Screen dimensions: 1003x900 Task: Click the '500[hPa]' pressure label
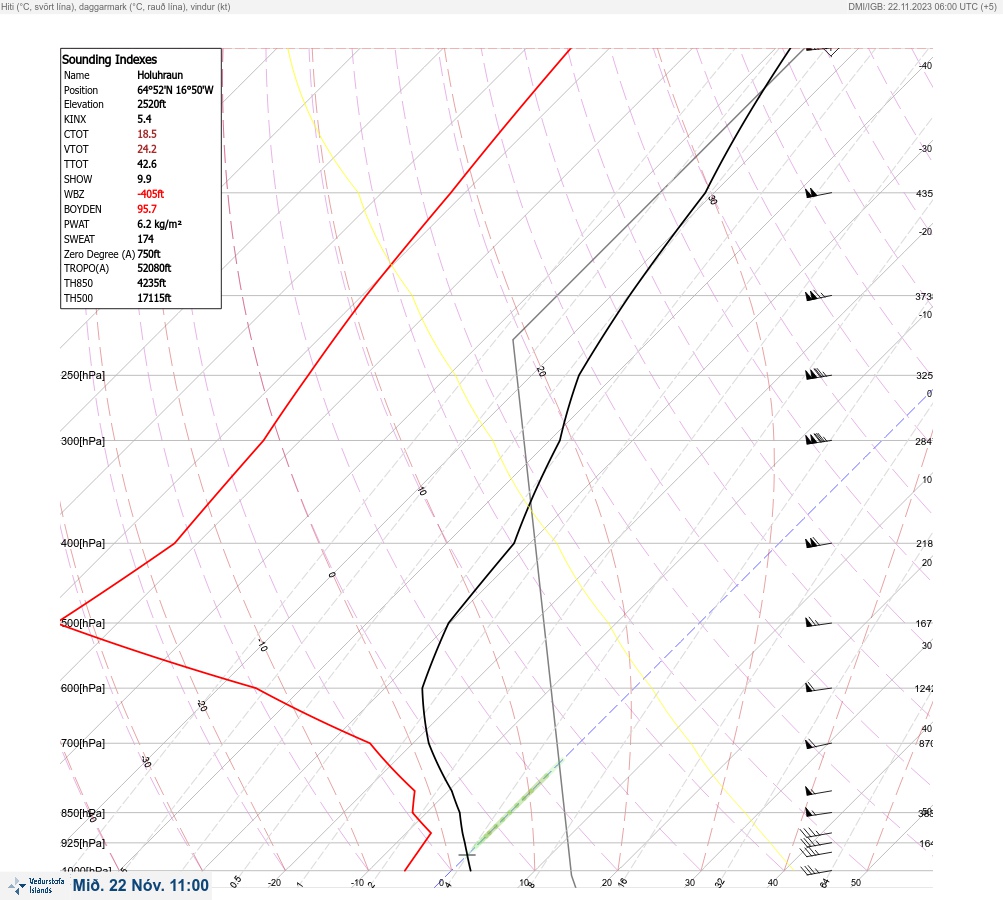pyautogui.click(x=83, y=623)
